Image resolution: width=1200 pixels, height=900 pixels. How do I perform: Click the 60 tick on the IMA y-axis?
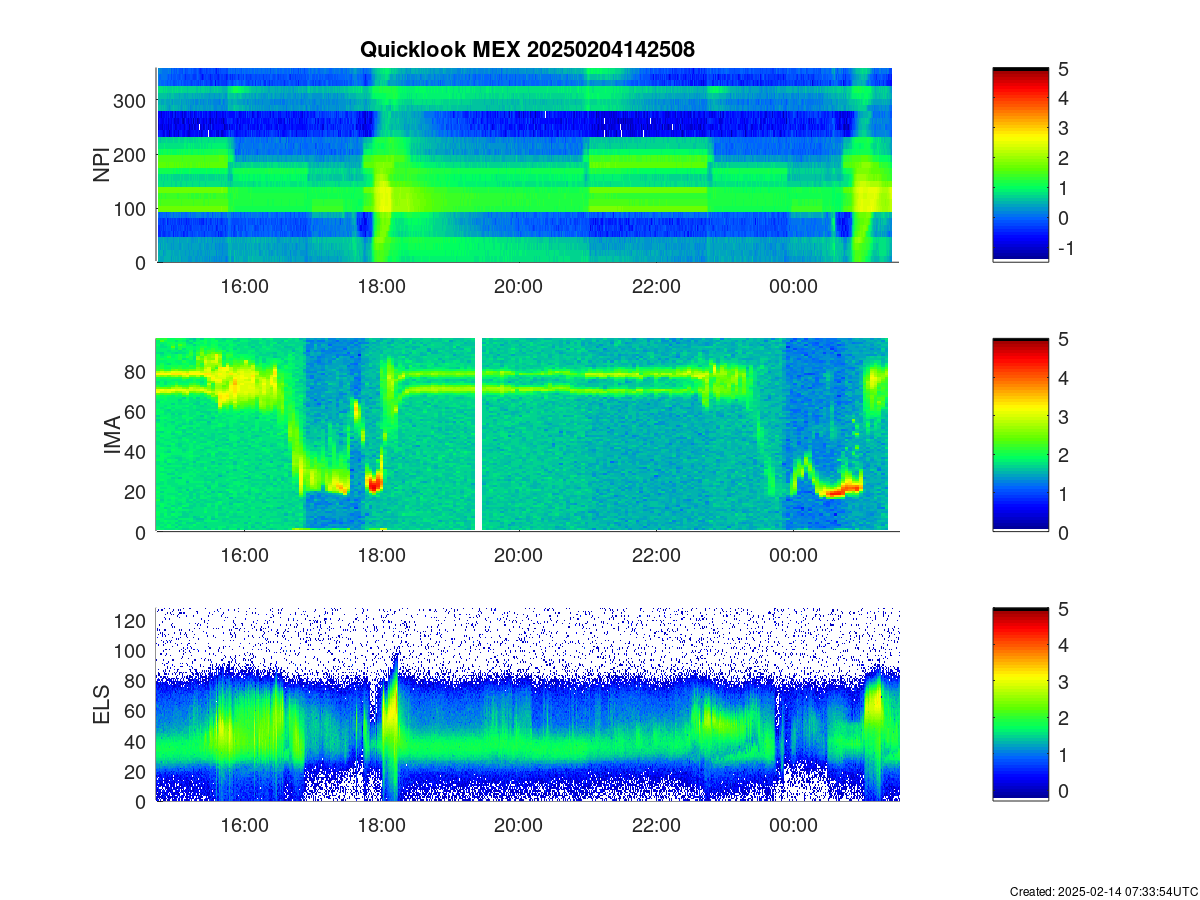[x=137, y=411]
